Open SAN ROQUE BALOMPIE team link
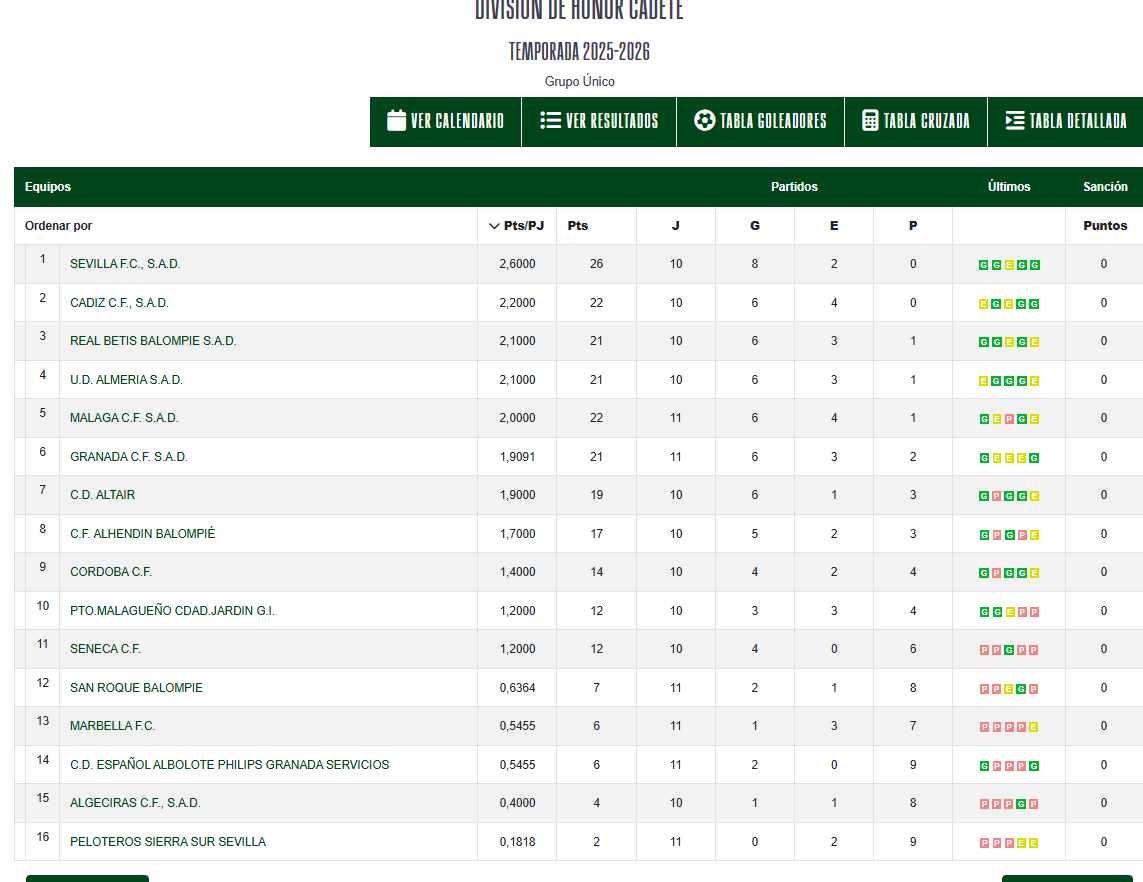This screenshot has height=882, width=1143. pyautogui.click(x=136, y=687)
